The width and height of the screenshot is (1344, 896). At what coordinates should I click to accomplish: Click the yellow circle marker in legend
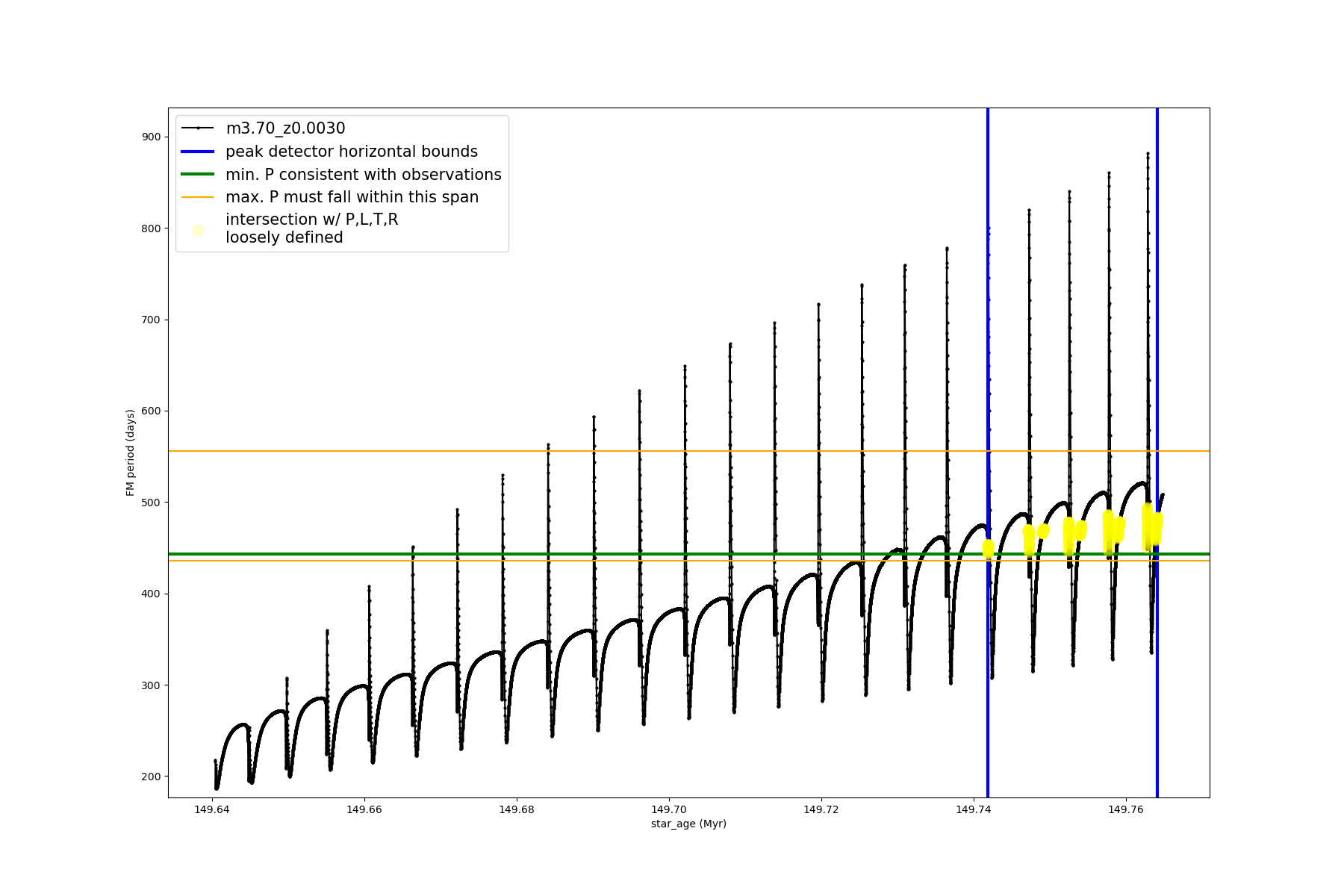[x=198, y=230]
